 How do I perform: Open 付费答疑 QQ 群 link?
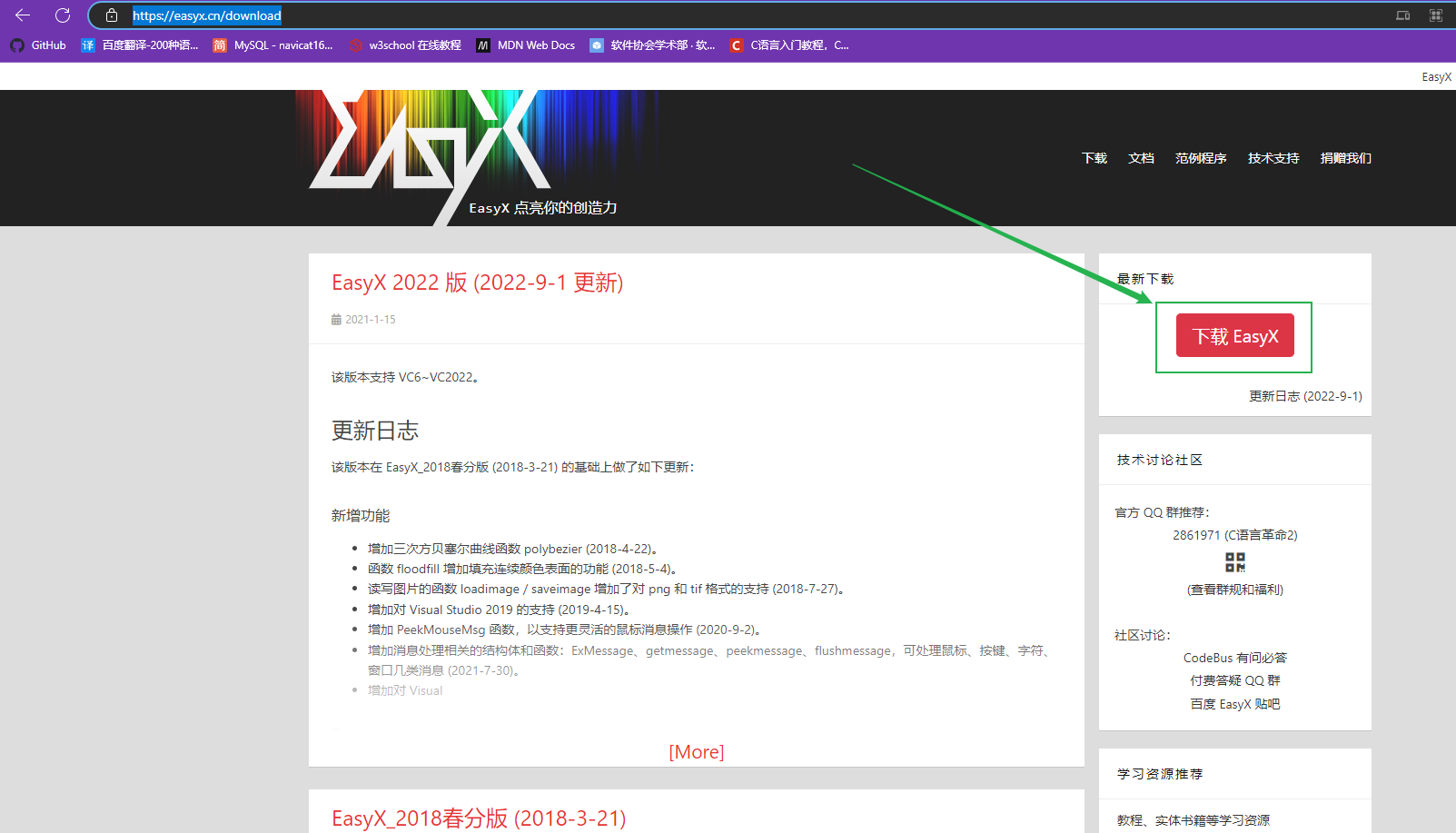1235,680
